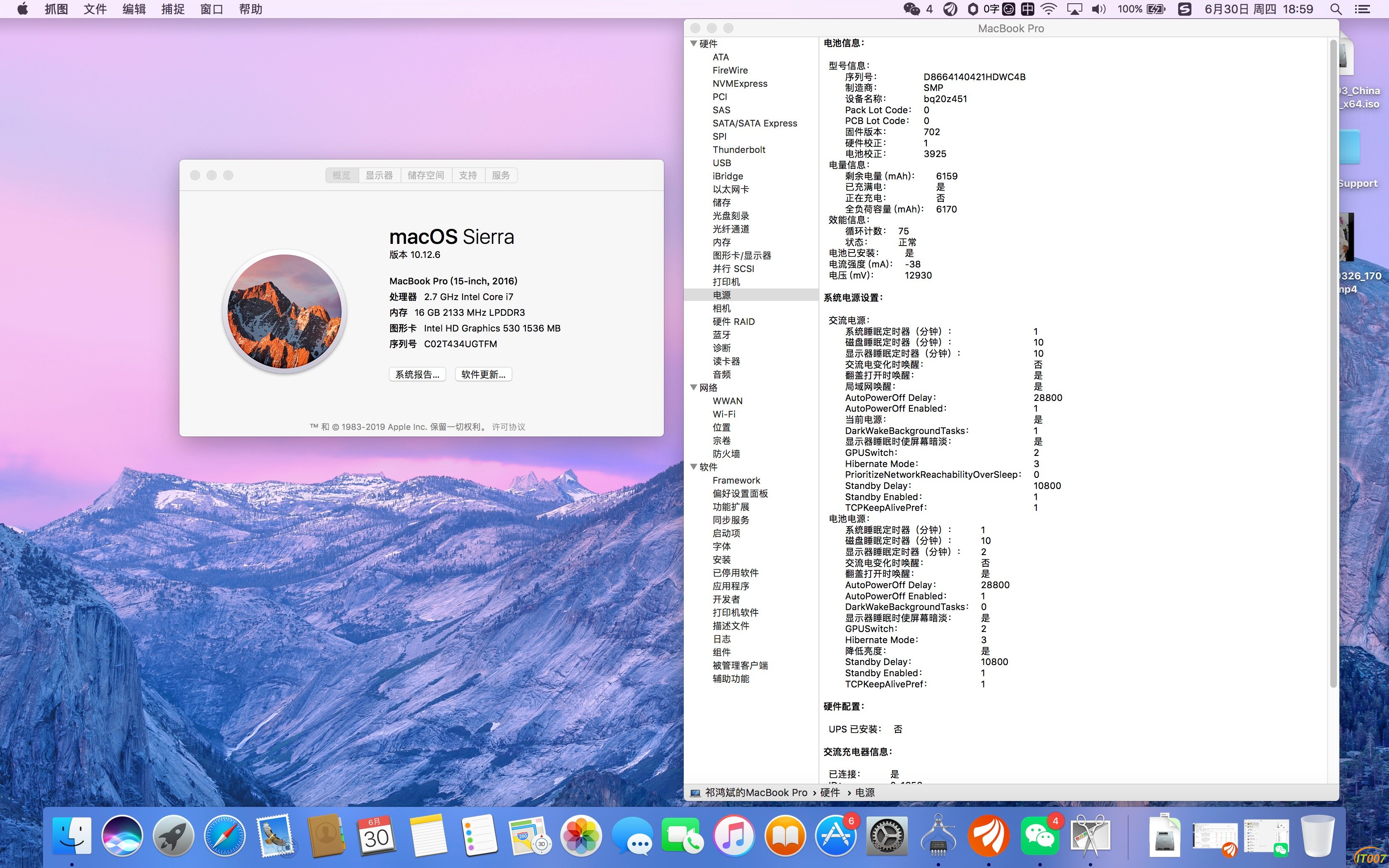Switch to the 支持 tab
1389x868 pixels.
tap(468, 175)
